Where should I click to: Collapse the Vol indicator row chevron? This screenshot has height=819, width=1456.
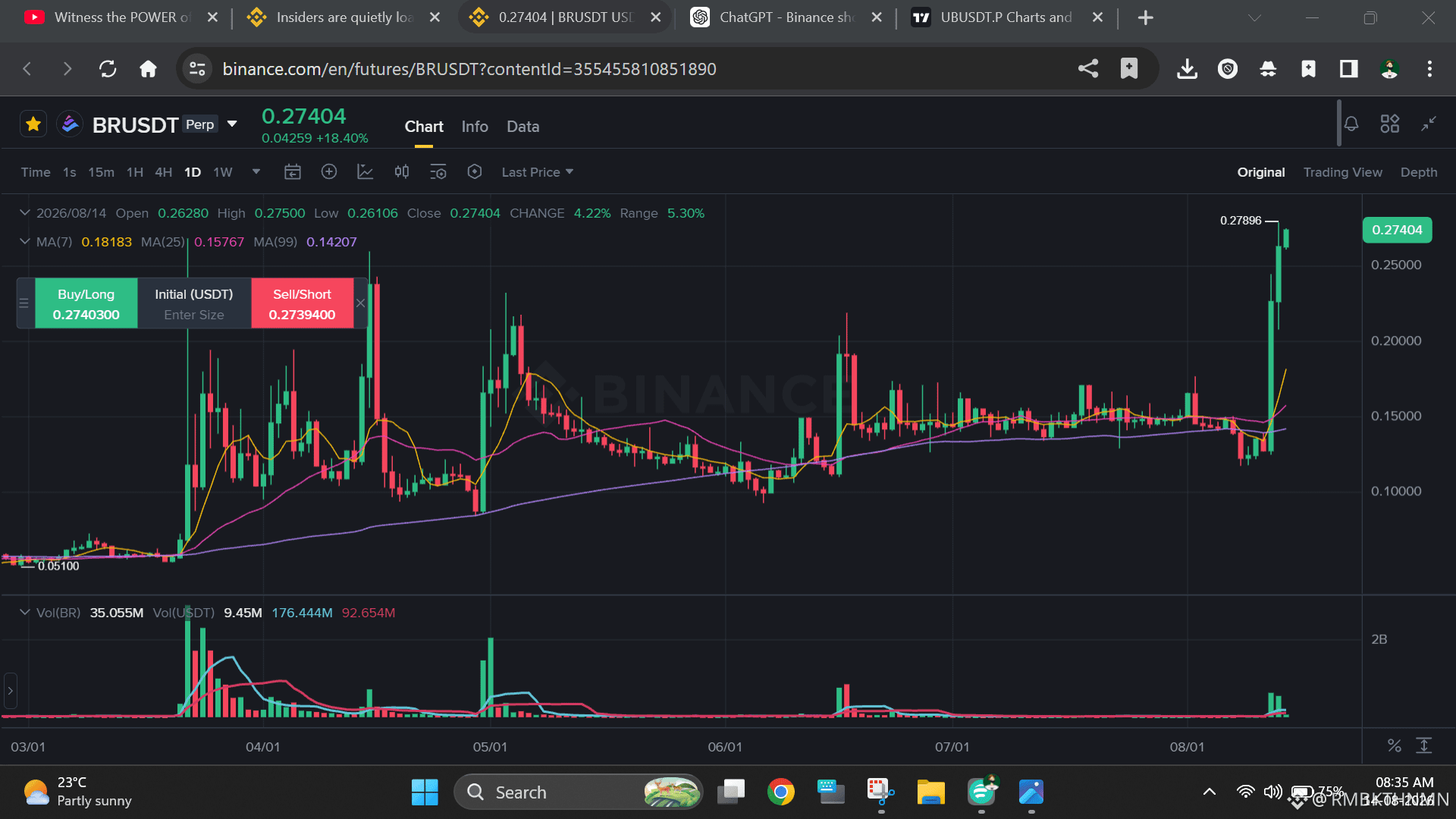[x=25, y=613]
